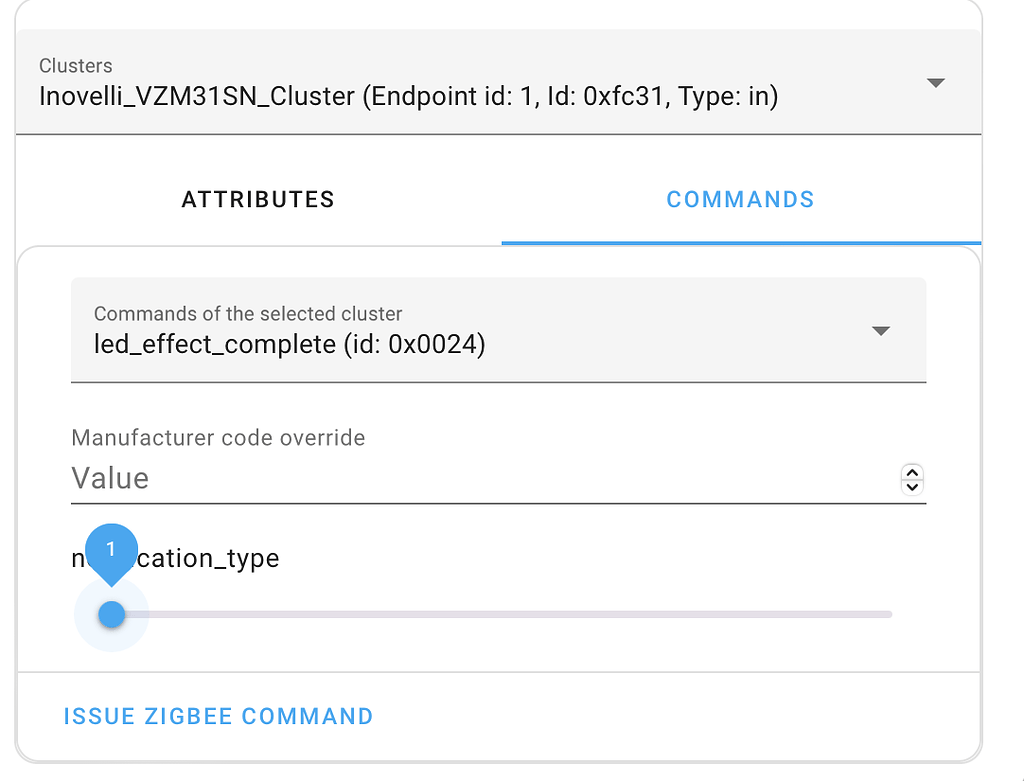1024x781 pixels.
Task: Decrease the Manufacturer code override value
Action: pos(912,486)
